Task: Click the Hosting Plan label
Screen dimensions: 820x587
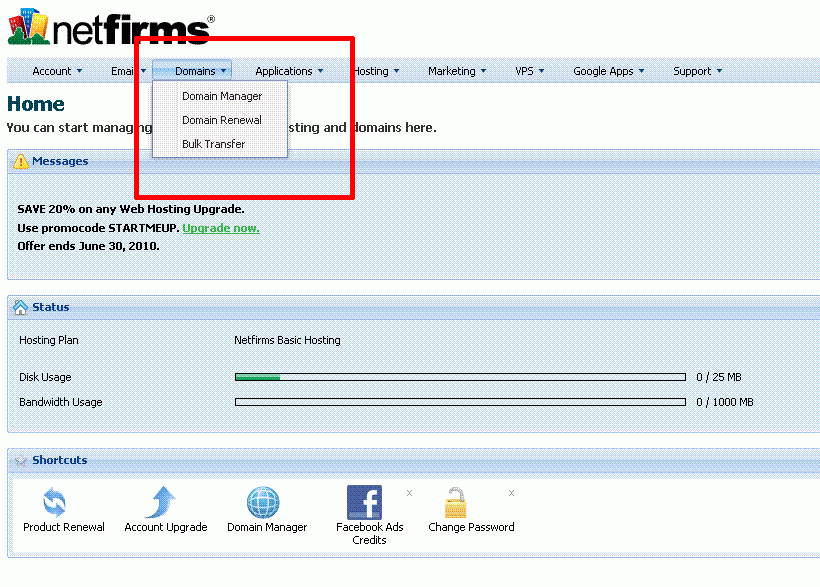Action: (x=49, y=340)
